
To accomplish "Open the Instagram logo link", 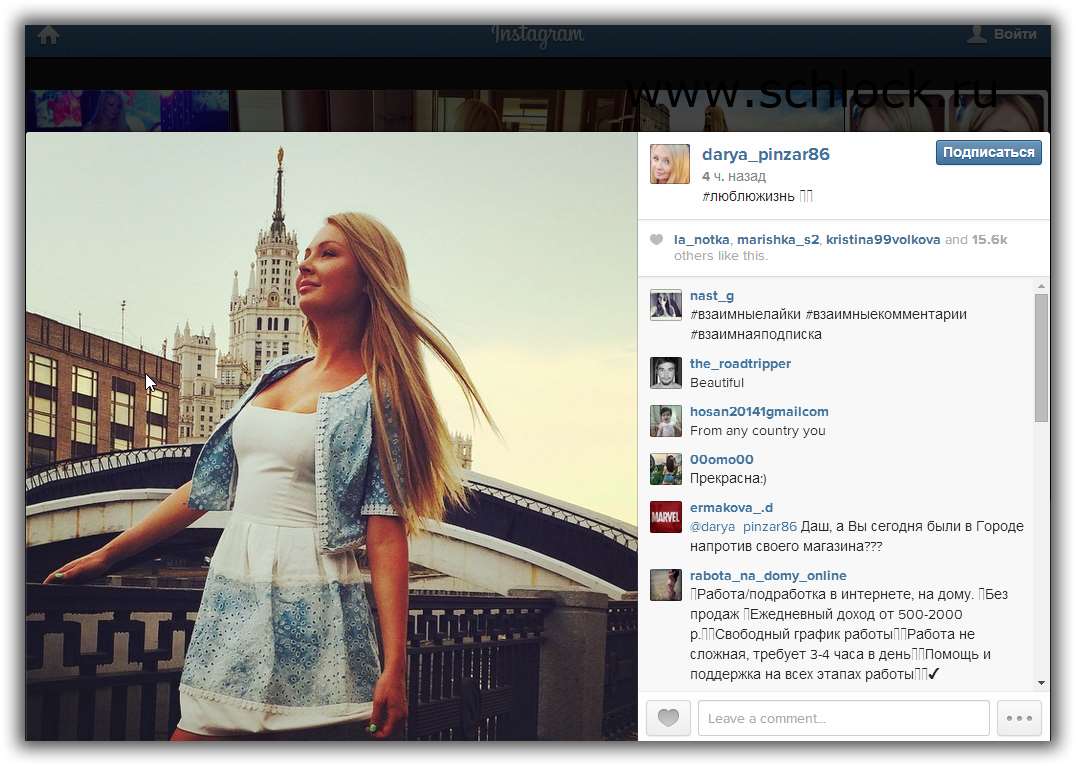I will [538, 35].
